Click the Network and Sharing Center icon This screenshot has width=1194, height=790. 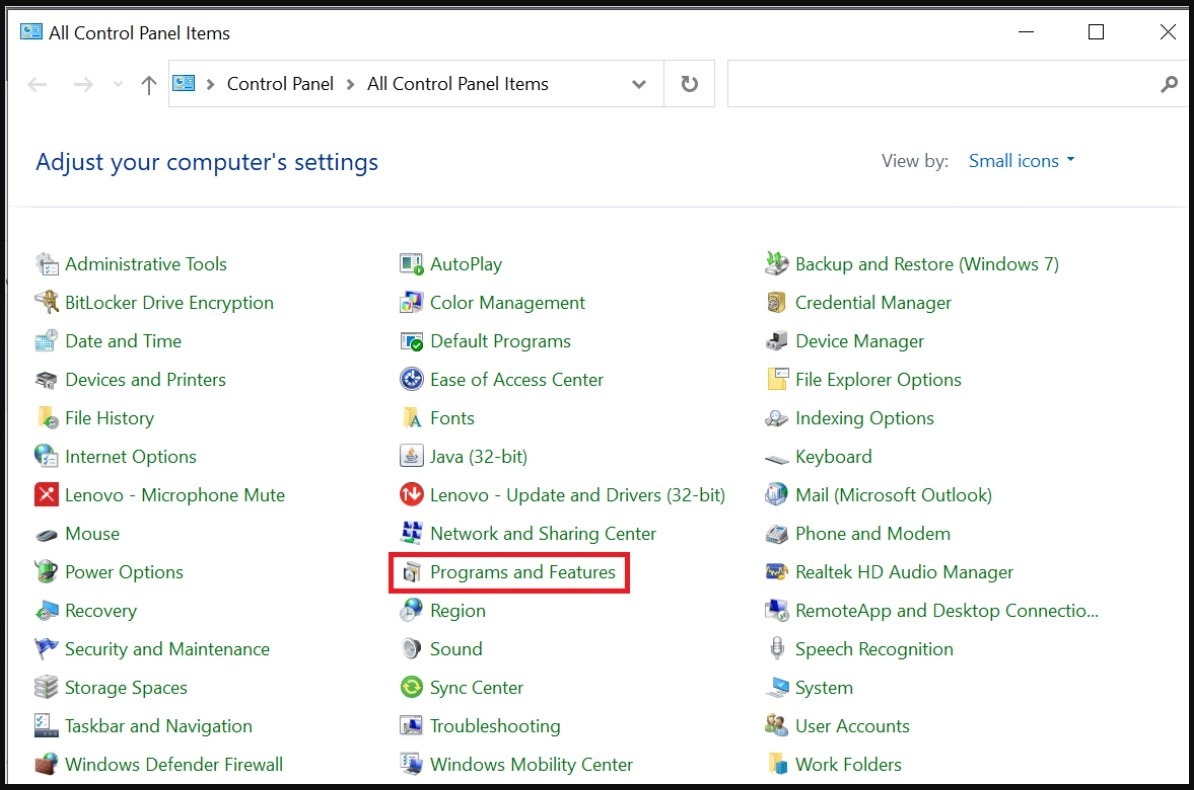click(x=411, y=533)
